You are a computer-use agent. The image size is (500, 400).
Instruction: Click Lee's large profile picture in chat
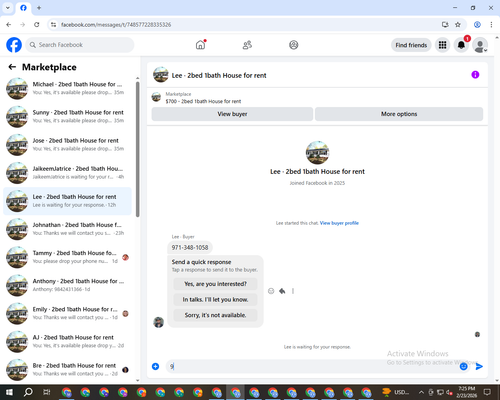pyautogui.click(x=317, y=153)
